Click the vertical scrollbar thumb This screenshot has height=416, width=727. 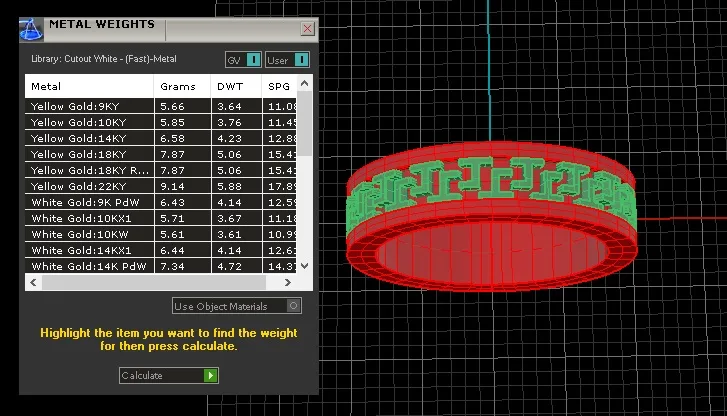tap(304, 123)
